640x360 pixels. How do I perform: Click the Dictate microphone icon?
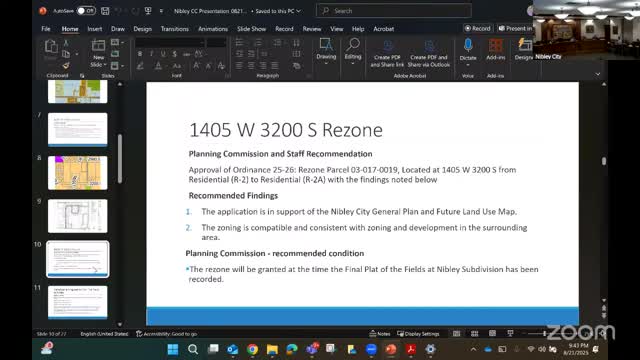468,45
